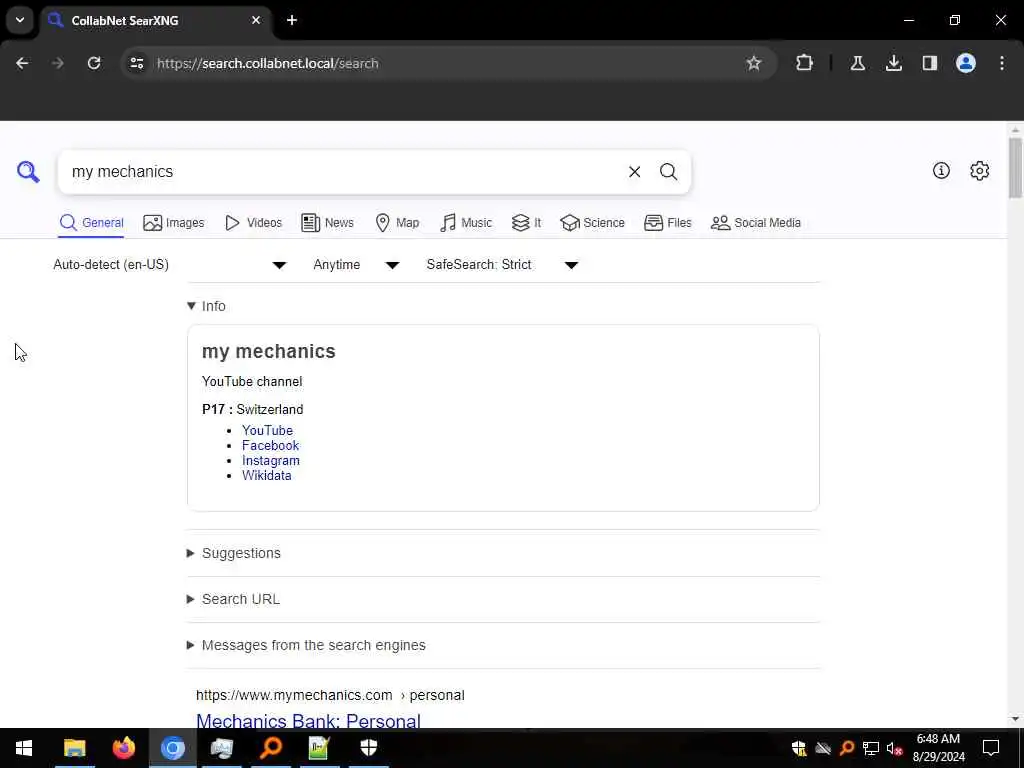This screenshot has width=1024, height=768.
Task: Switch to Map tab
Action: (x=398, y=223)
